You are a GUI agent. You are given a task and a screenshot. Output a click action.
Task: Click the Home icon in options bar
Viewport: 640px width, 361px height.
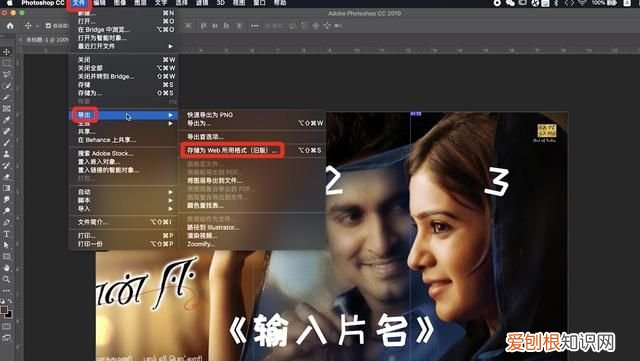coord(10,26)
